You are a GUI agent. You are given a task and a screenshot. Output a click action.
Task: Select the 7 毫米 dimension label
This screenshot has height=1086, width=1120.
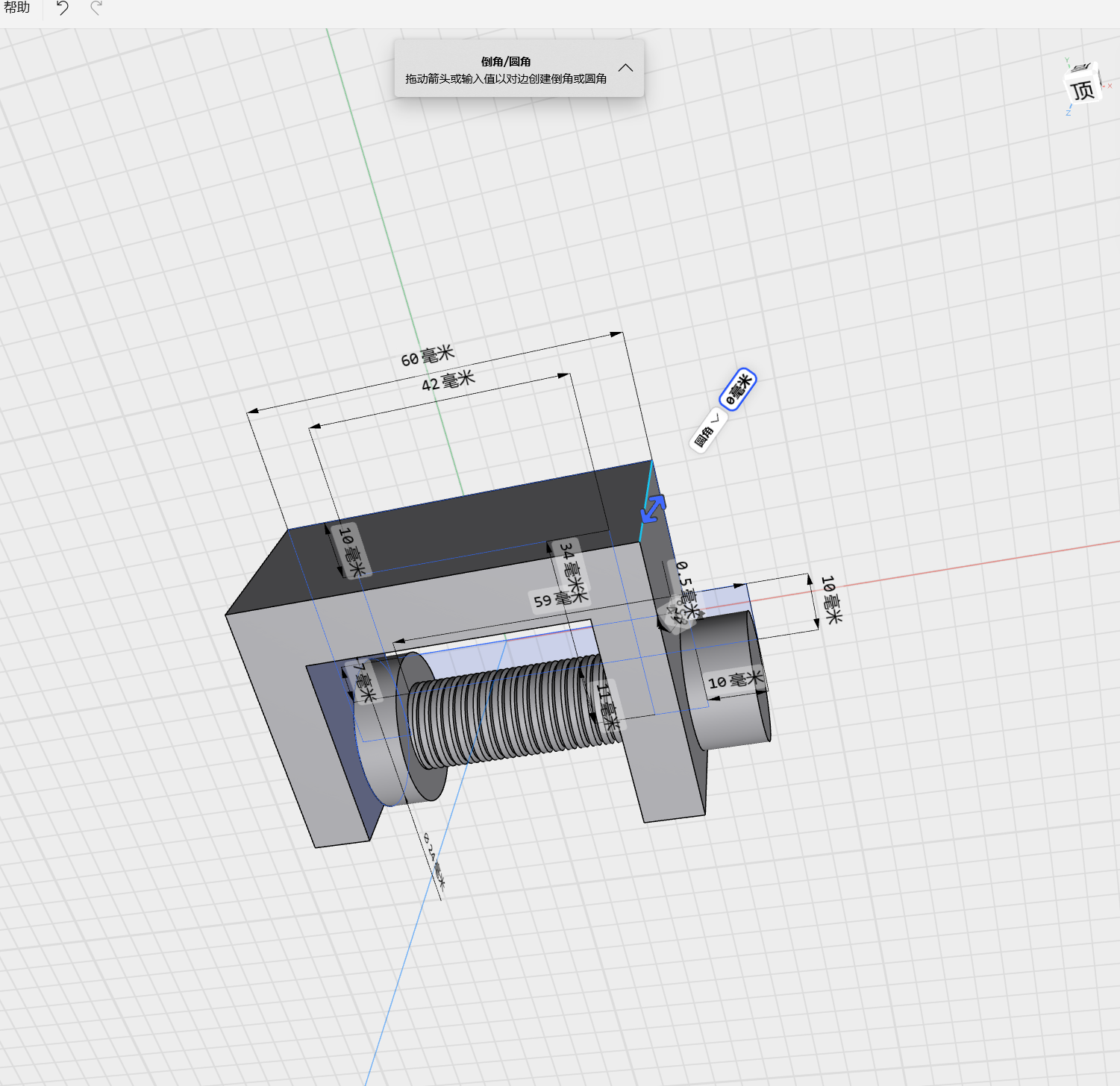(x=363, y=682)
